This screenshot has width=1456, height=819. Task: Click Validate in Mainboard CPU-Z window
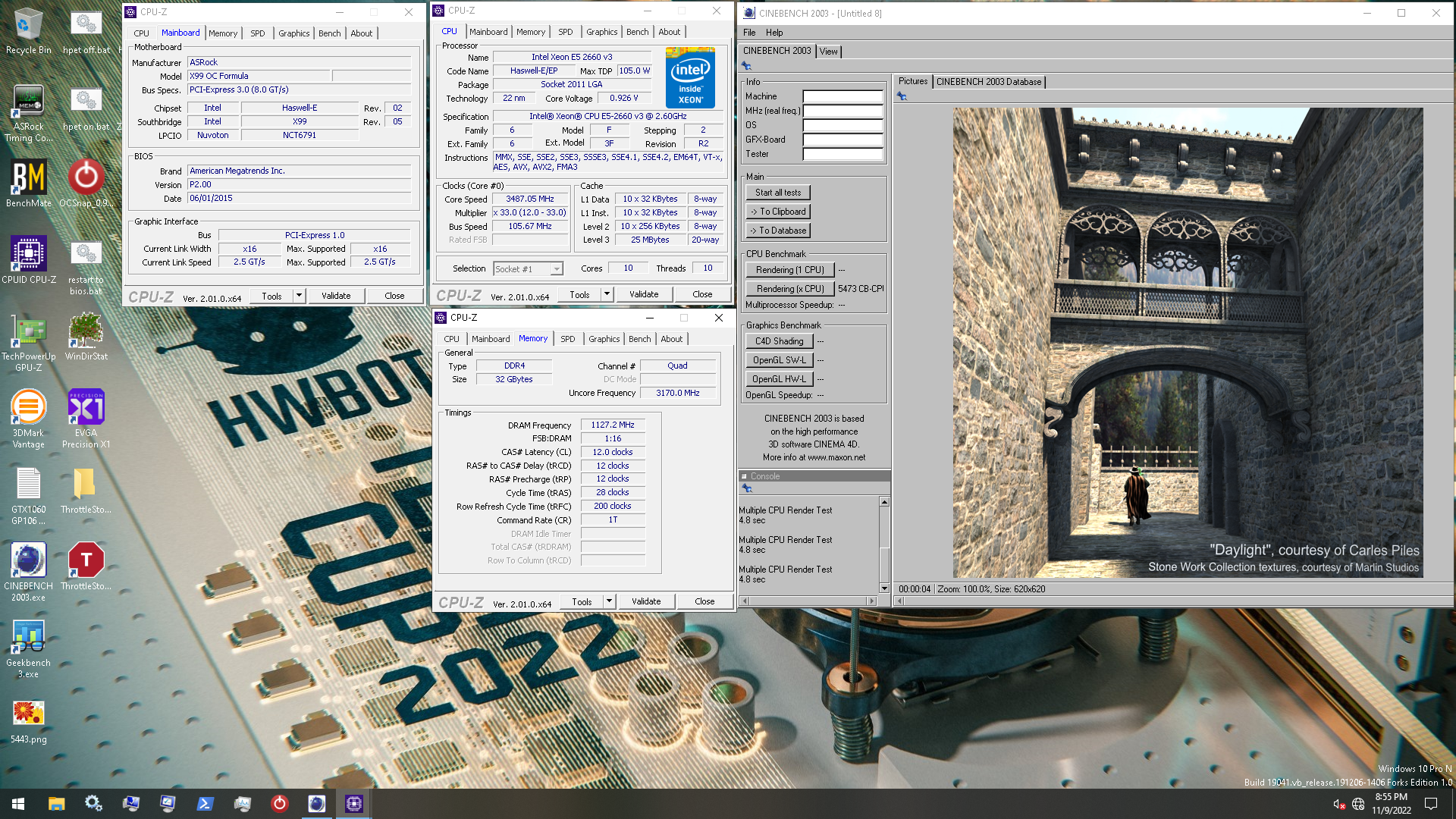tap(336, 296)
